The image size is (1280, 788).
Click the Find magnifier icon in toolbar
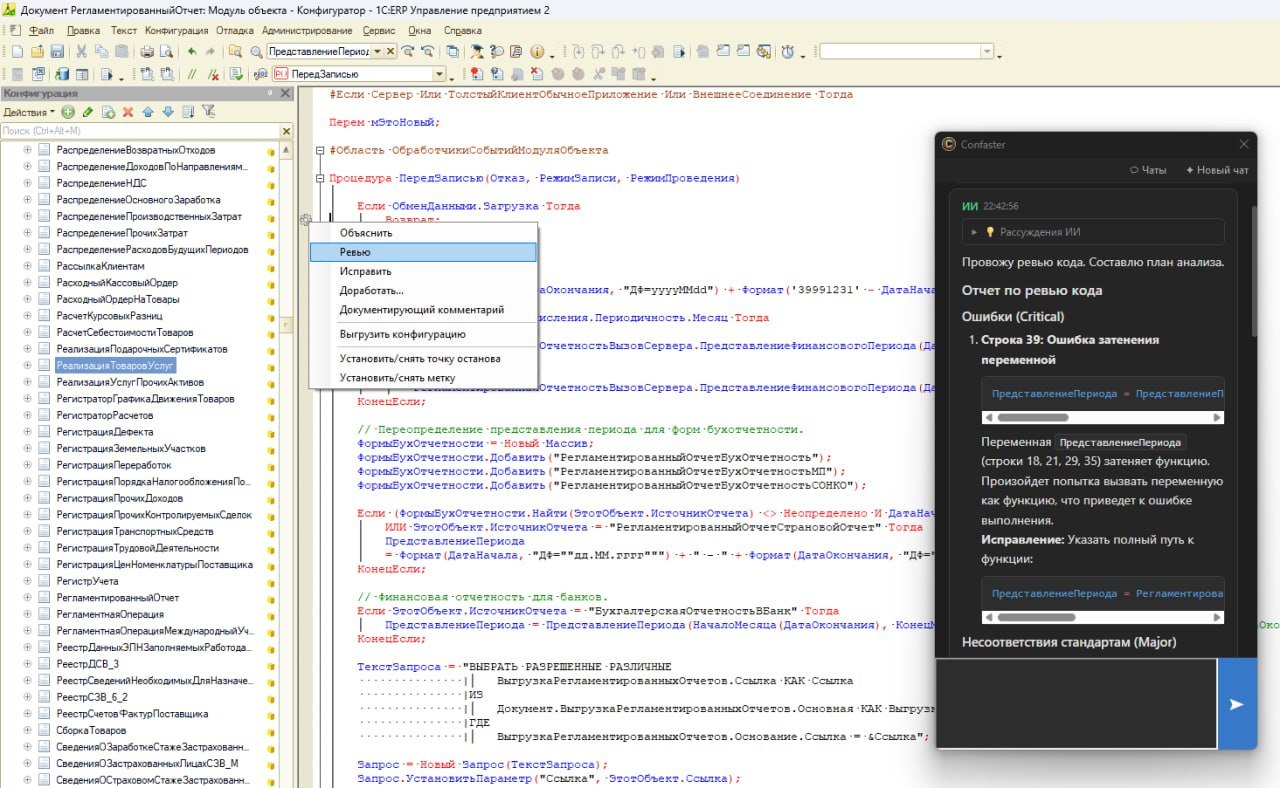tap(256, 51)
